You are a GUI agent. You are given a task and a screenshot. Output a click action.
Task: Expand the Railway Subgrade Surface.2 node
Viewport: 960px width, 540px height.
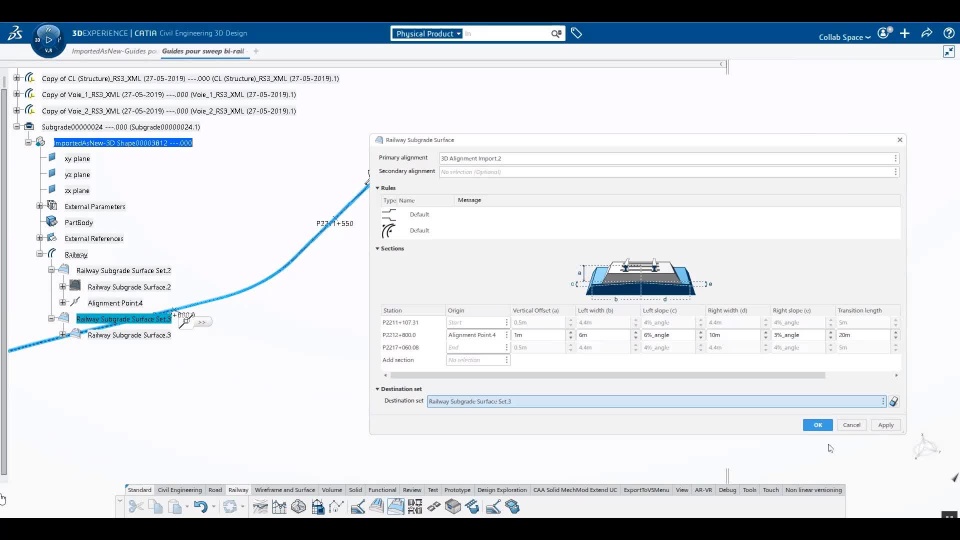[x=62, y=287]
